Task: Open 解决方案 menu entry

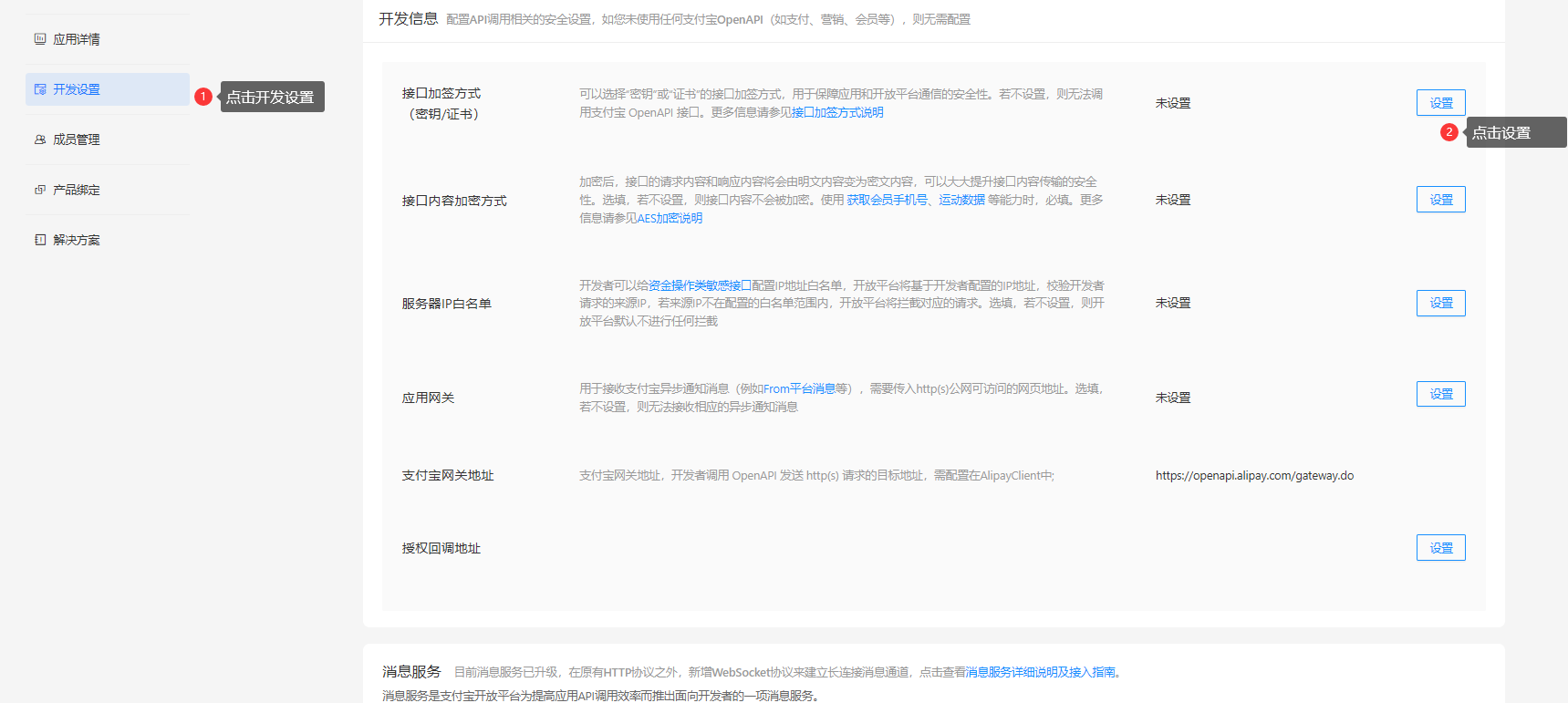Action: click(77, 240)
